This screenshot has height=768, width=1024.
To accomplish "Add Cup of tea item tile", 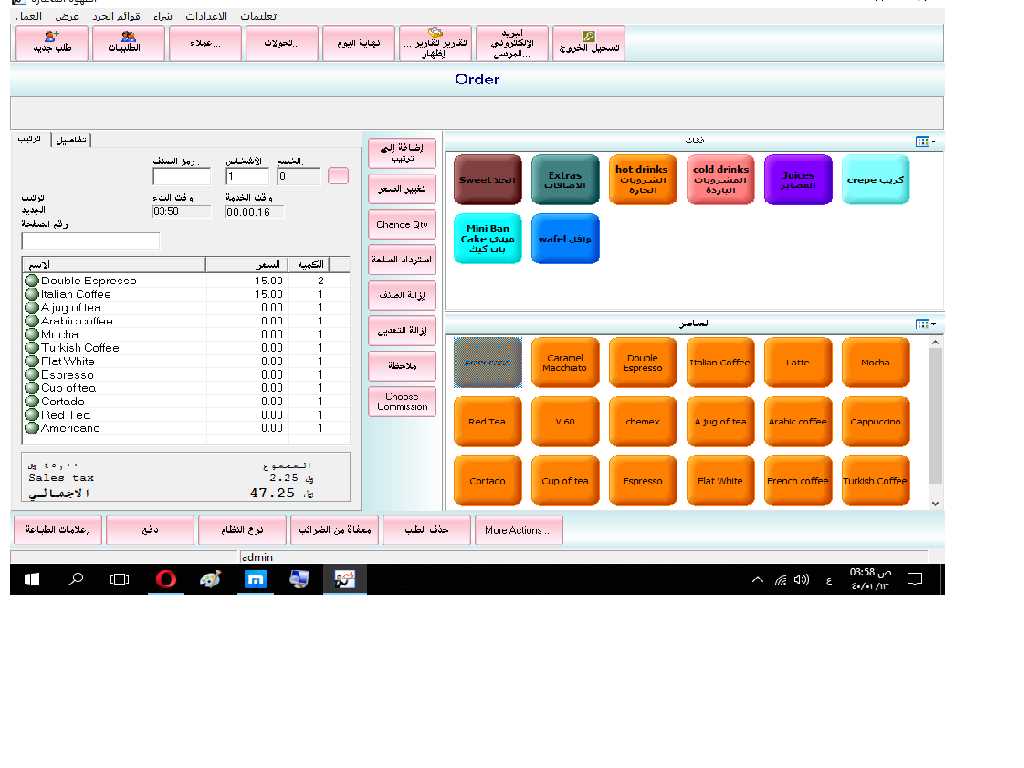I will tap(565, 481).
